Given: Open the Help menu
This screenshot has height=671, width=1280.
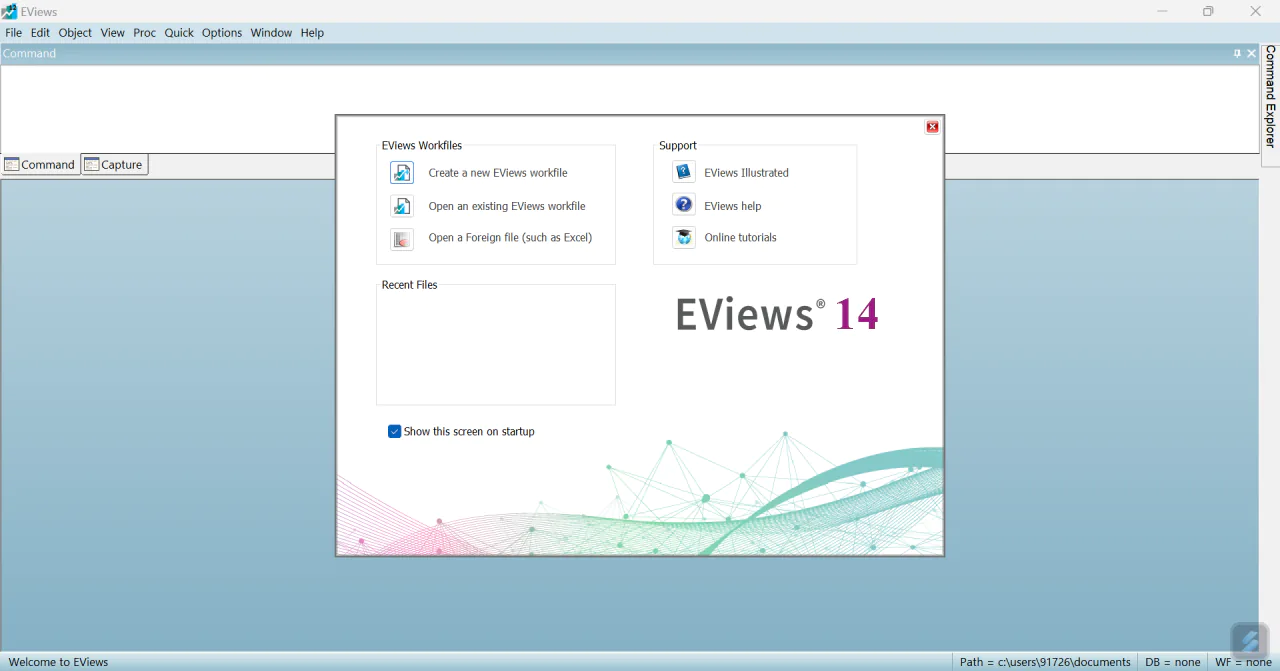Looking at the screenshot, I should point(312,33).
